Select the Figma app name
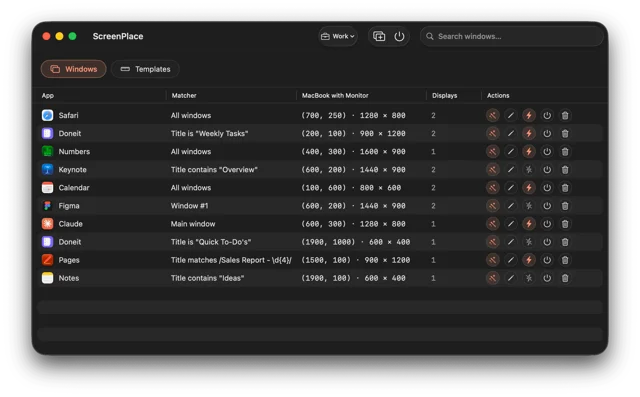This screenshot has height=397, width=640. click(69, 206)
